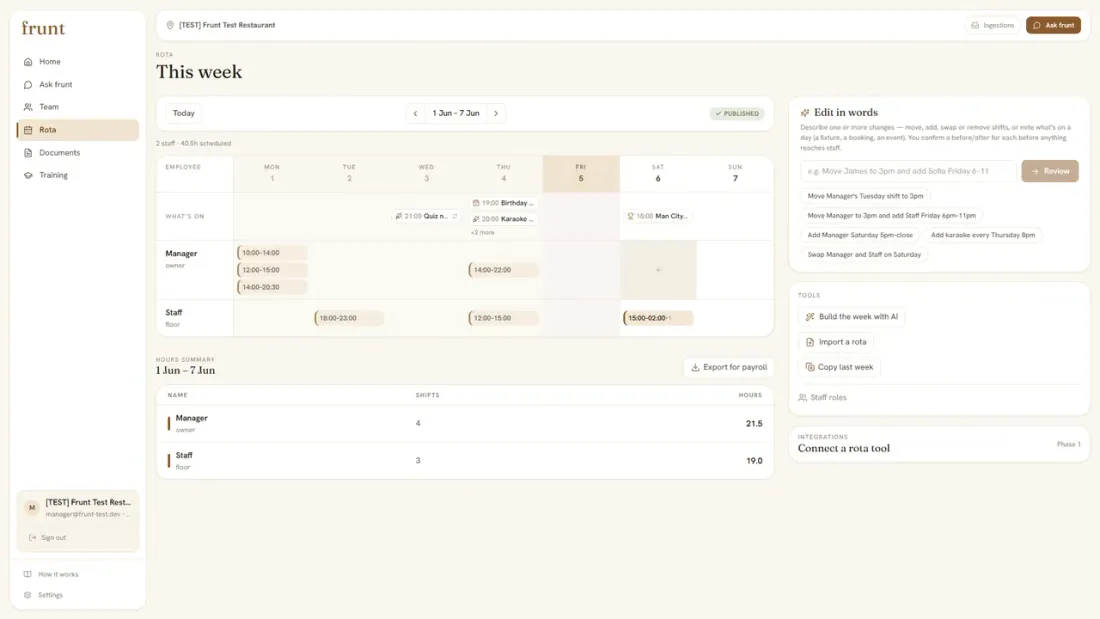Expand the +2 more events

click(x=483, y=232)
